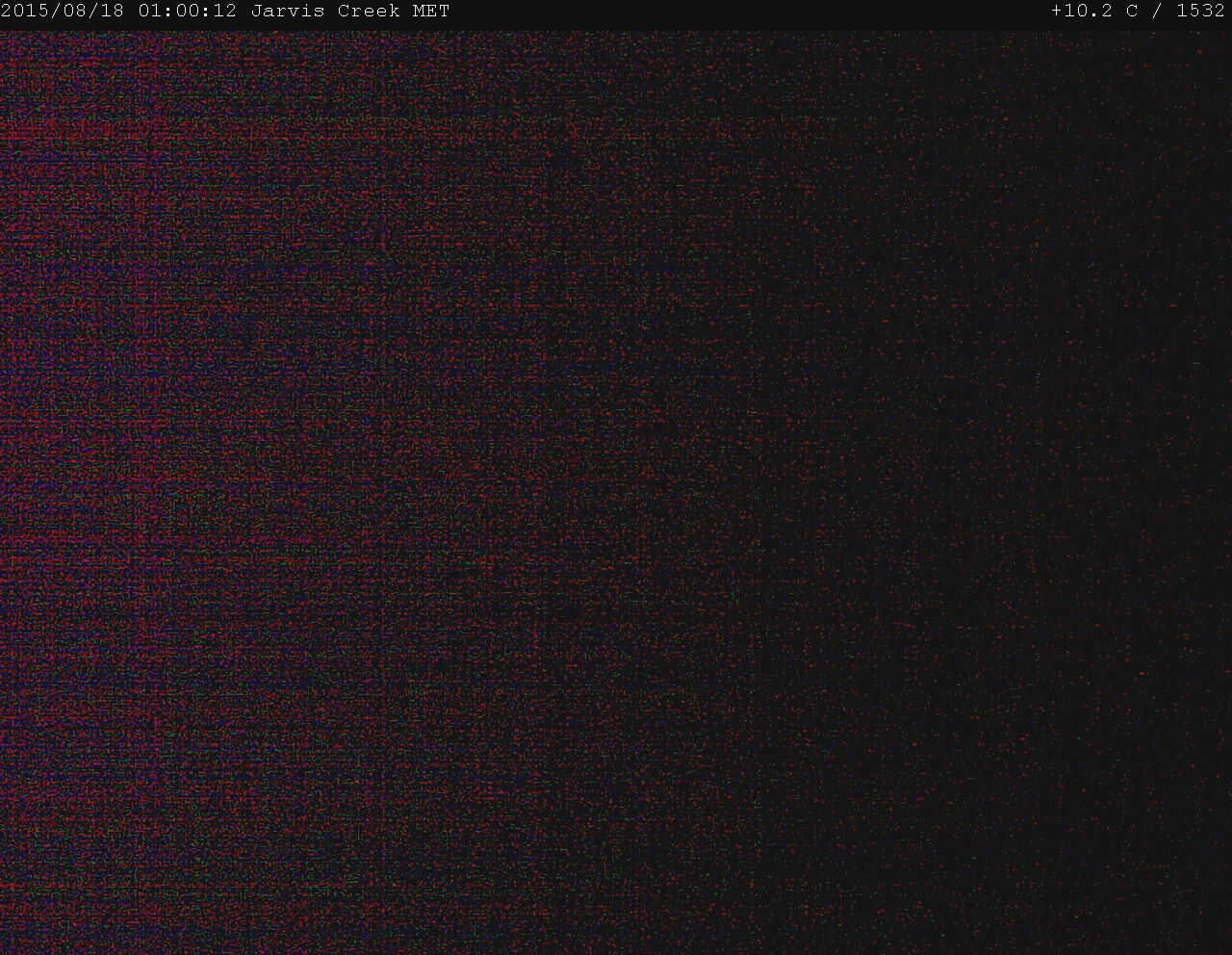
Task: Click the seconds value 12 in the timestamp
Action: (x=225, y=12)
